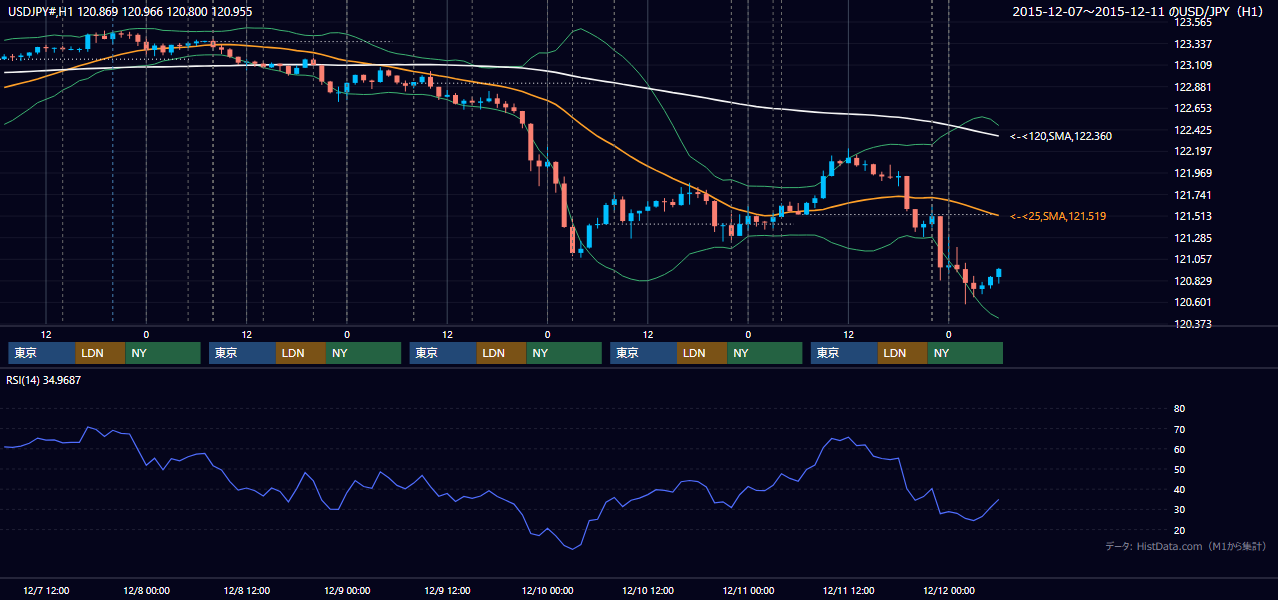The height and width of the screenshot is (600, 1278).
Task: Click RSI scale value 60
Action: (x=1180, y=449)
